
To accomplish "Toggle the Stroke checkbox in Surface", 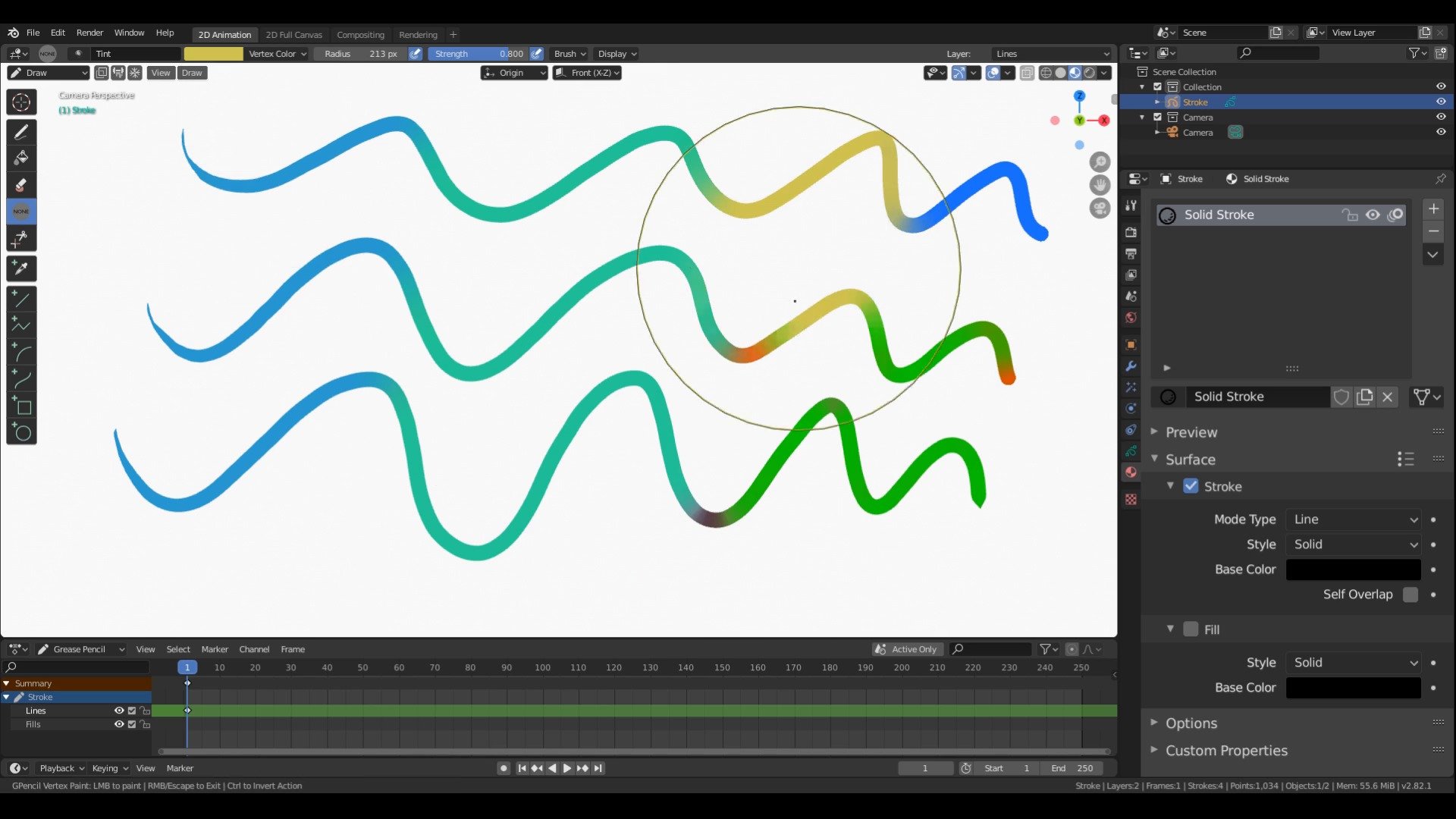I will tap(1191, 485).
